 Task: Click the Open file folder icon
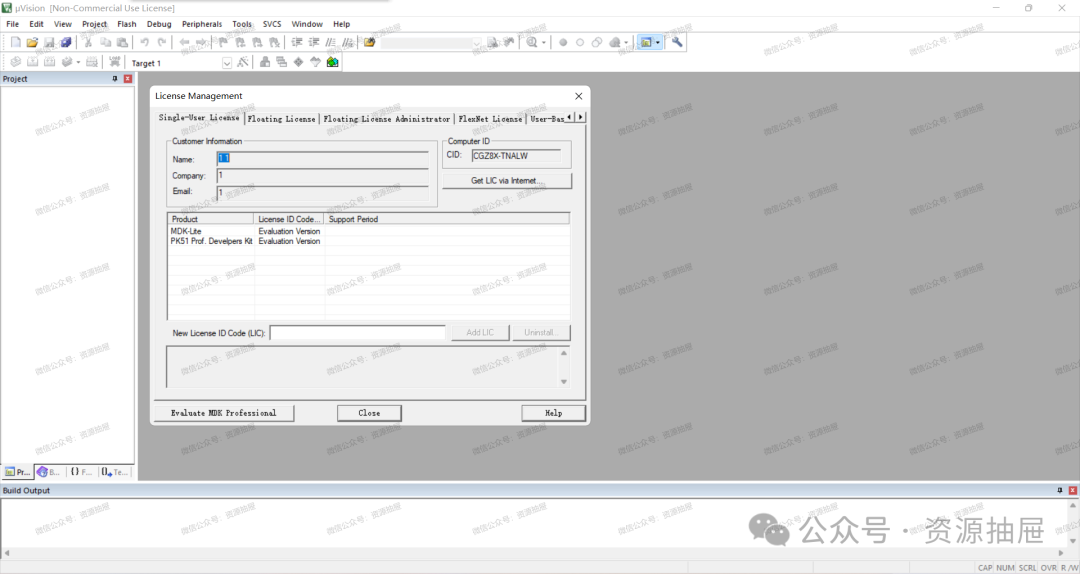pos(32,43)
